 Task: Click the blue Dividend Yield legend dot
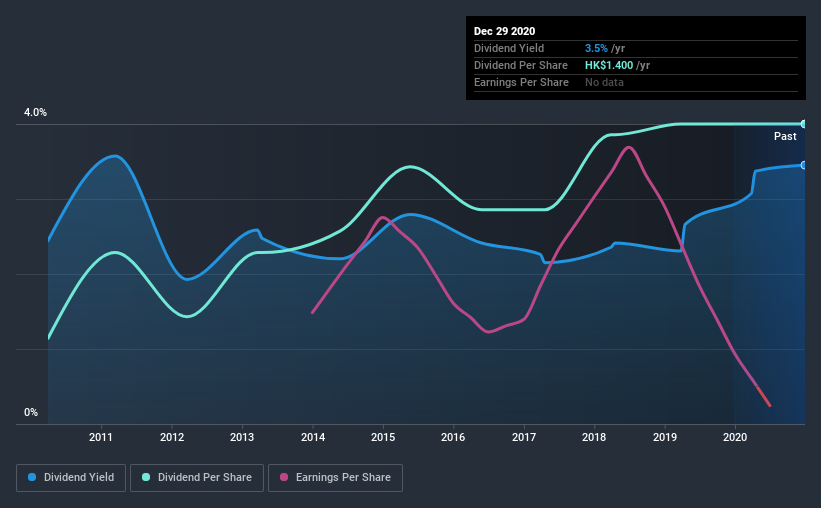(x=32, y=477)
